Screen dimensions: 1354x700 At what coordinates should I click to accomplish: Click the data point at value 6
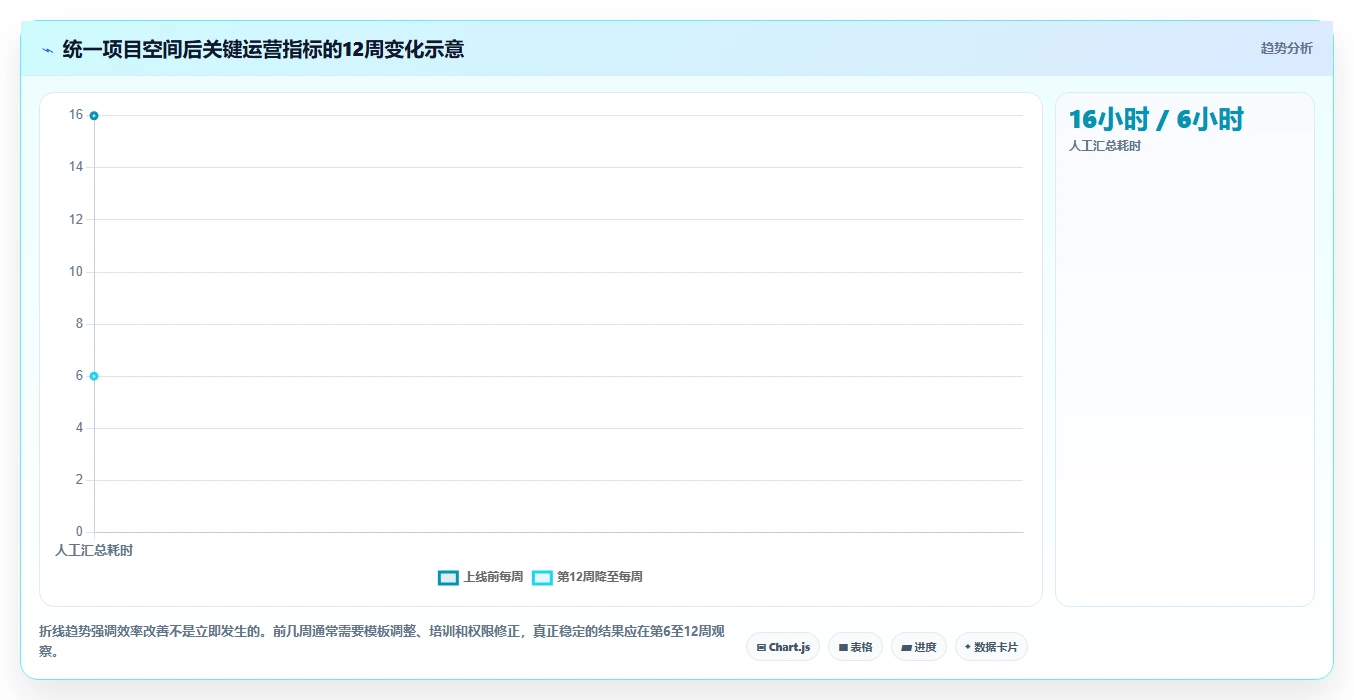click(94, 376)
